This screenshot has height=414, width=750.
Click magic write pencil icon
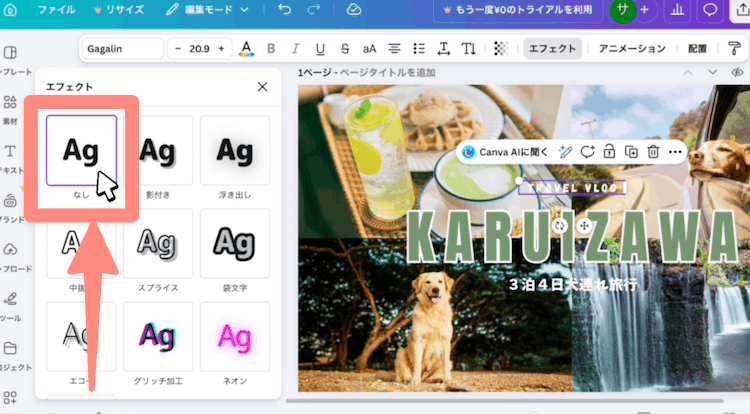coord(565,152)
